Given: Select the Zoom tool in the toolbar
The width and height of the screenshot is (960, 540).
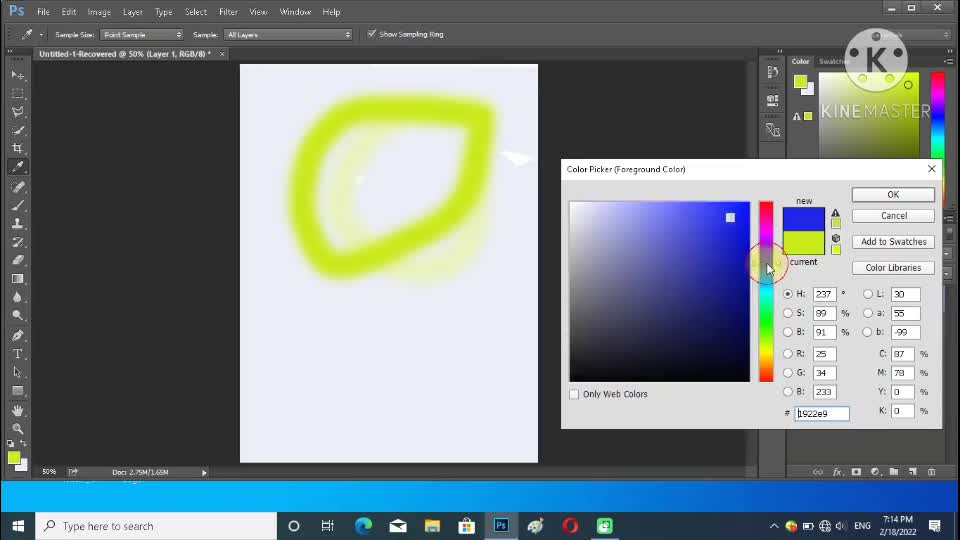Looking at the screenshot, I should (17, 428).
